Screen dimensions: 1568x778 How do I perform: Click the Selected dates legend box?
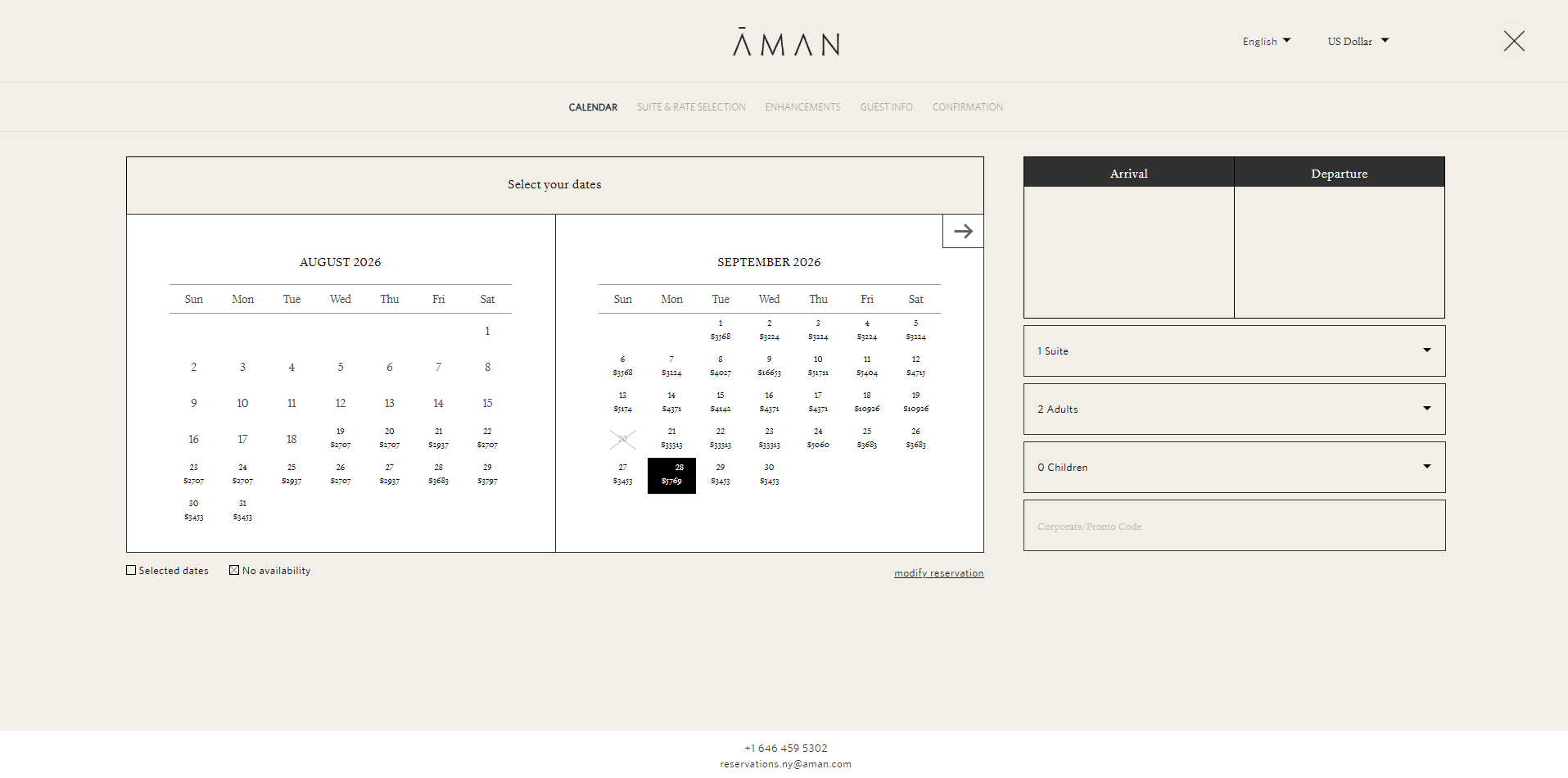pos(131,570)
